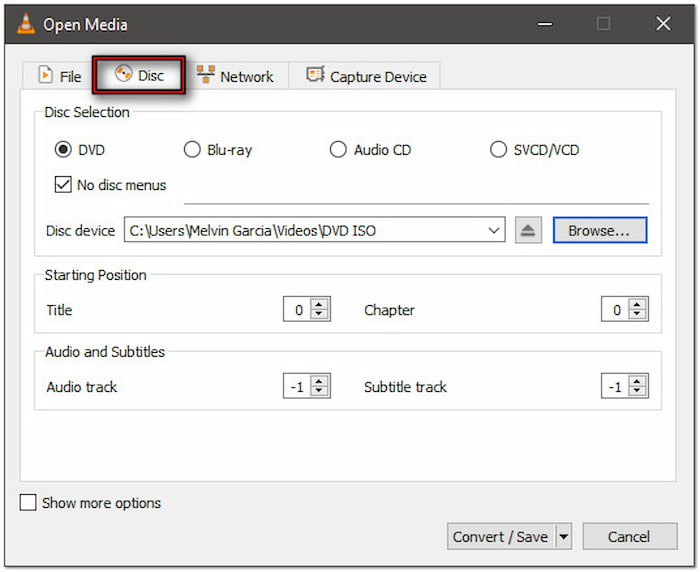Screen dimensions: 700x572
Task: Click the VLC cone icon in title bar
Action: (25, 24)
